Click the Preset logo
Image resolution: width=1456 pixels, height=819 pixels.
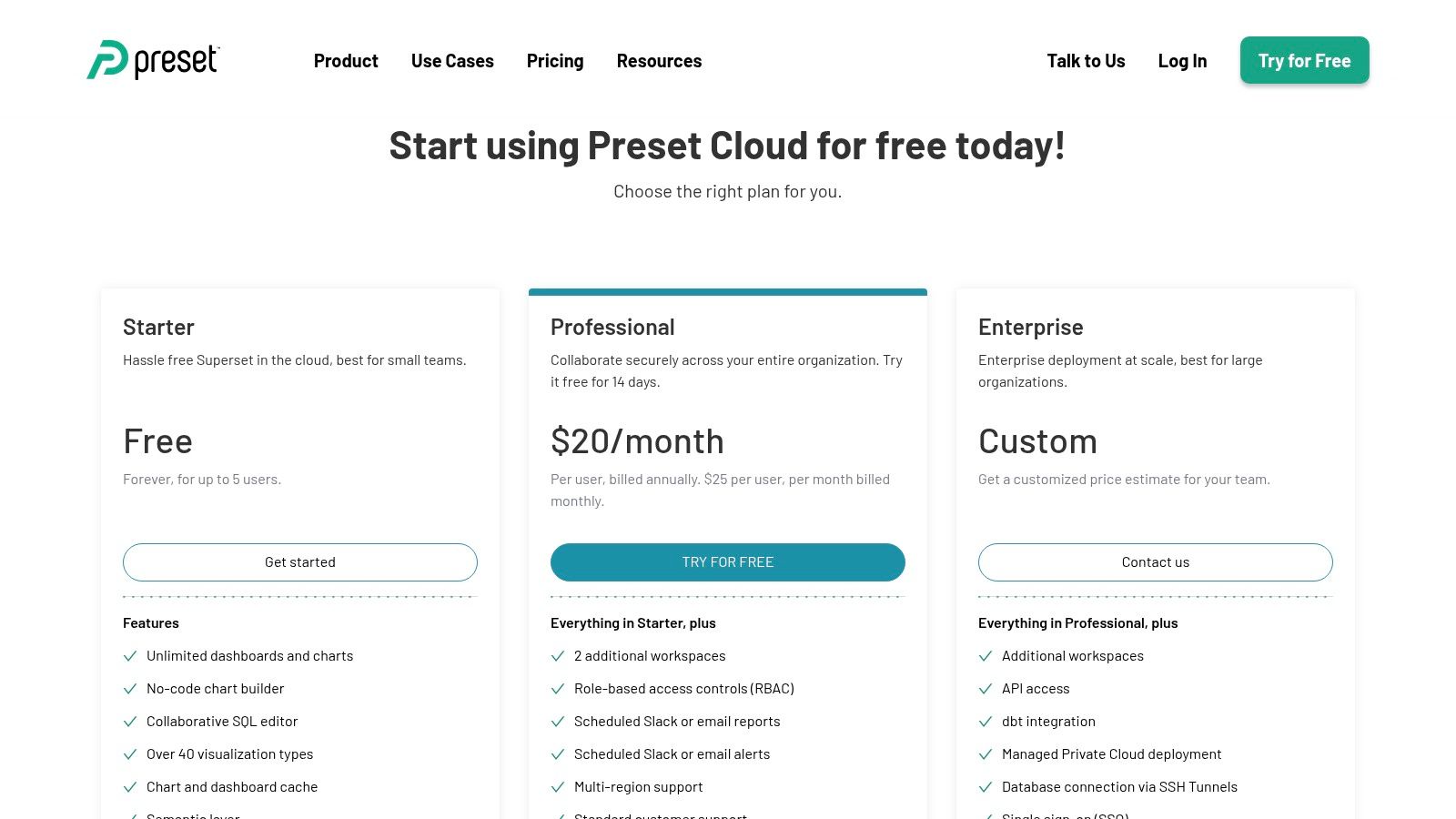click(152, 60)
